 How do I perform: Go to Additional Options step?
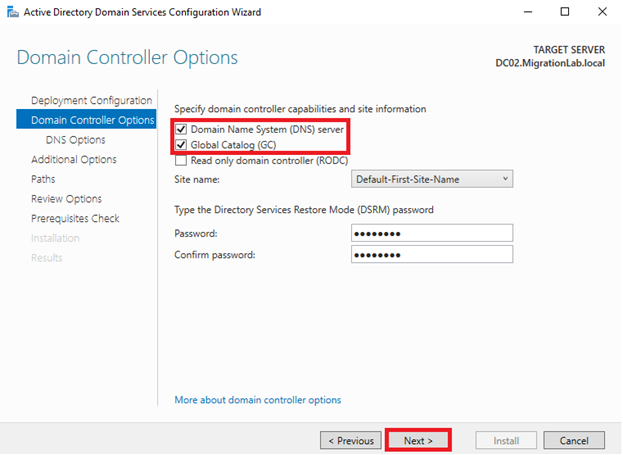pyautogui.click(x=74, y=159)
